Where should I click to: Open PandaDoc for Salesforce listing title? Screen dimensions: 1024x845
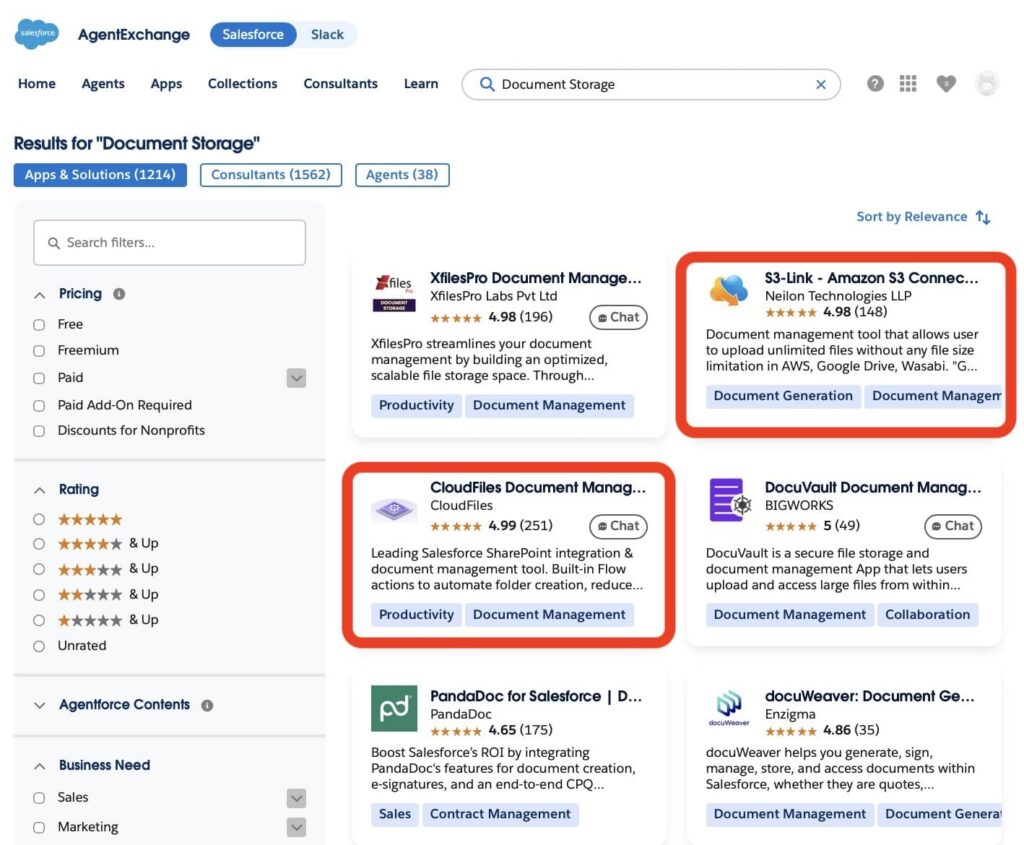[x=536, y=696]
